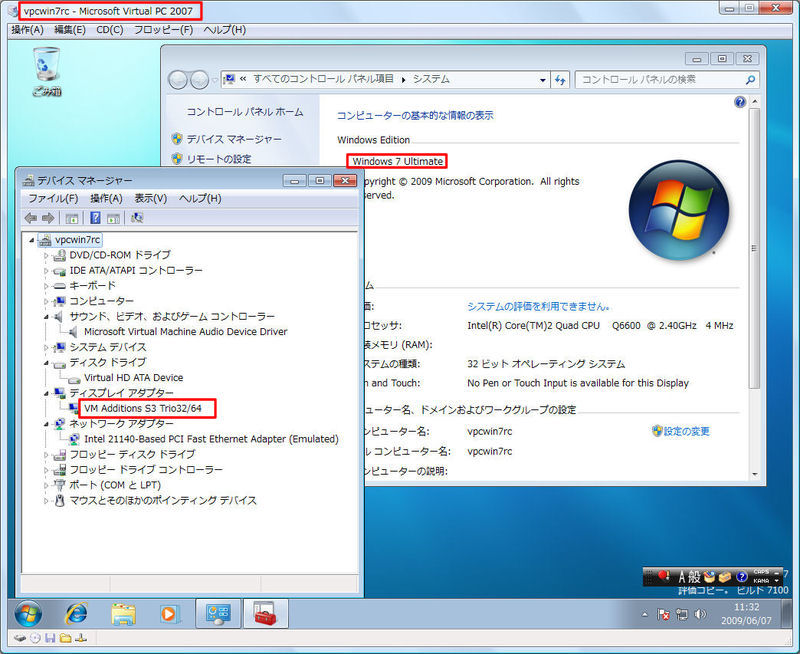Open the IME Pad on the language bar
Screen dimensions: 800x654
coord(709,577)
